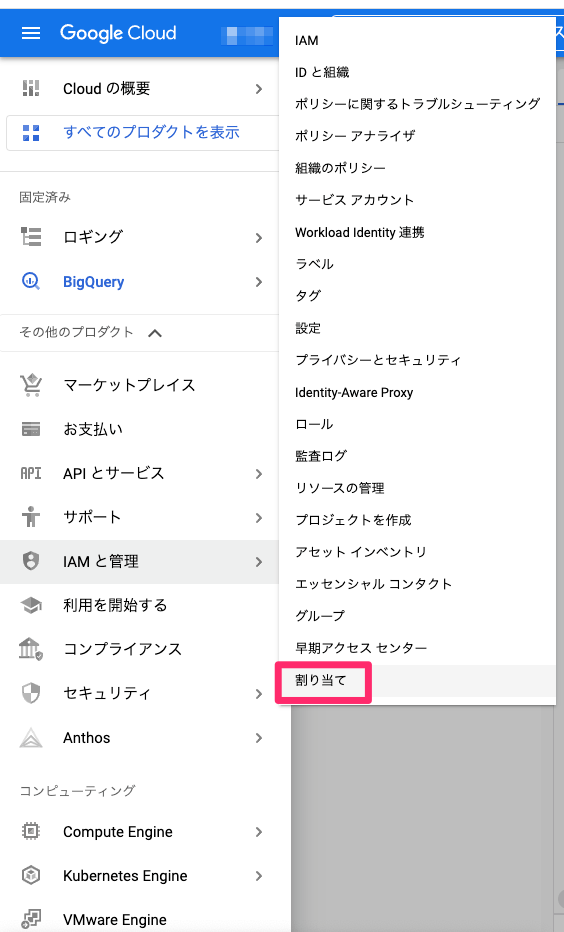
Task: Open the project selector in header
Action: (248, 35)
